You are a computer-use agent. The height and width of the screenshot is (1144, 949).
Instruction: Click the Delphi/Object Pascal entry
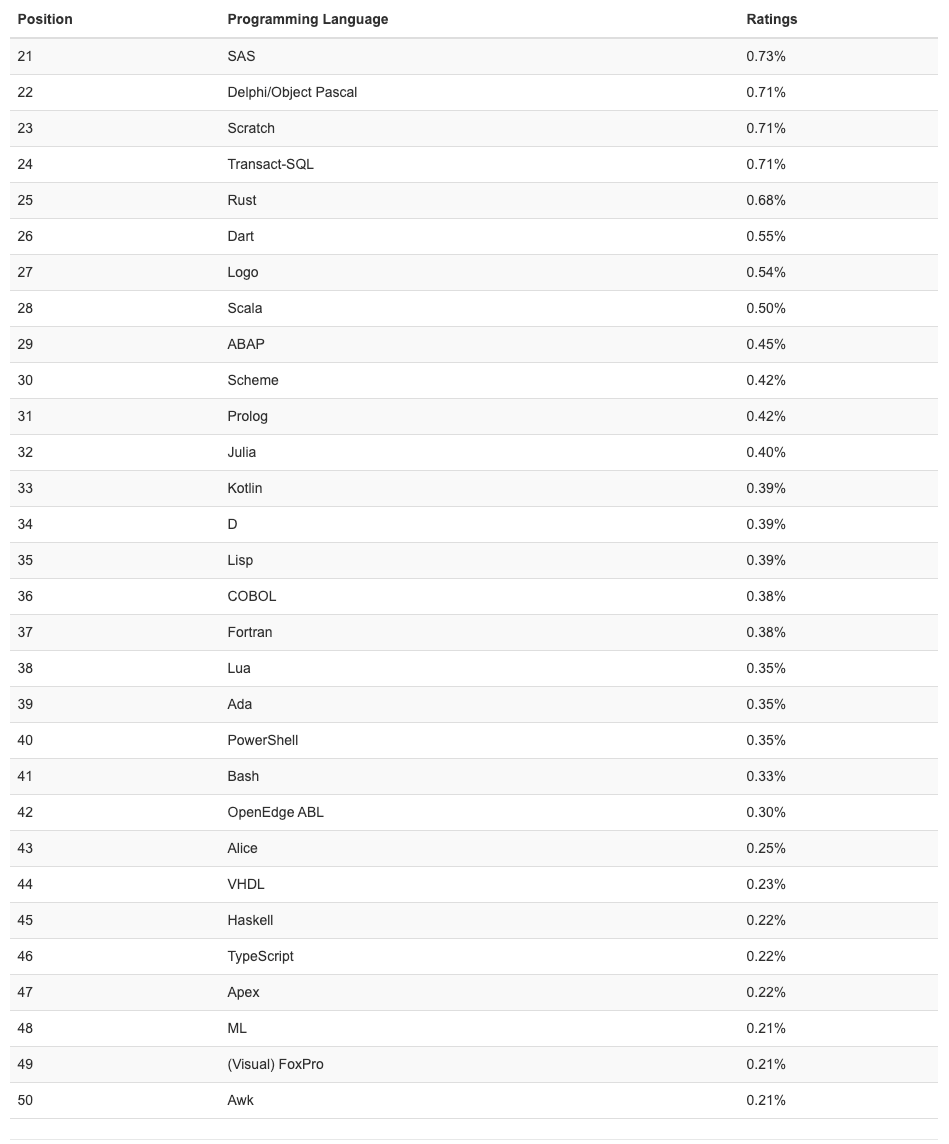[x=292, y=92]
